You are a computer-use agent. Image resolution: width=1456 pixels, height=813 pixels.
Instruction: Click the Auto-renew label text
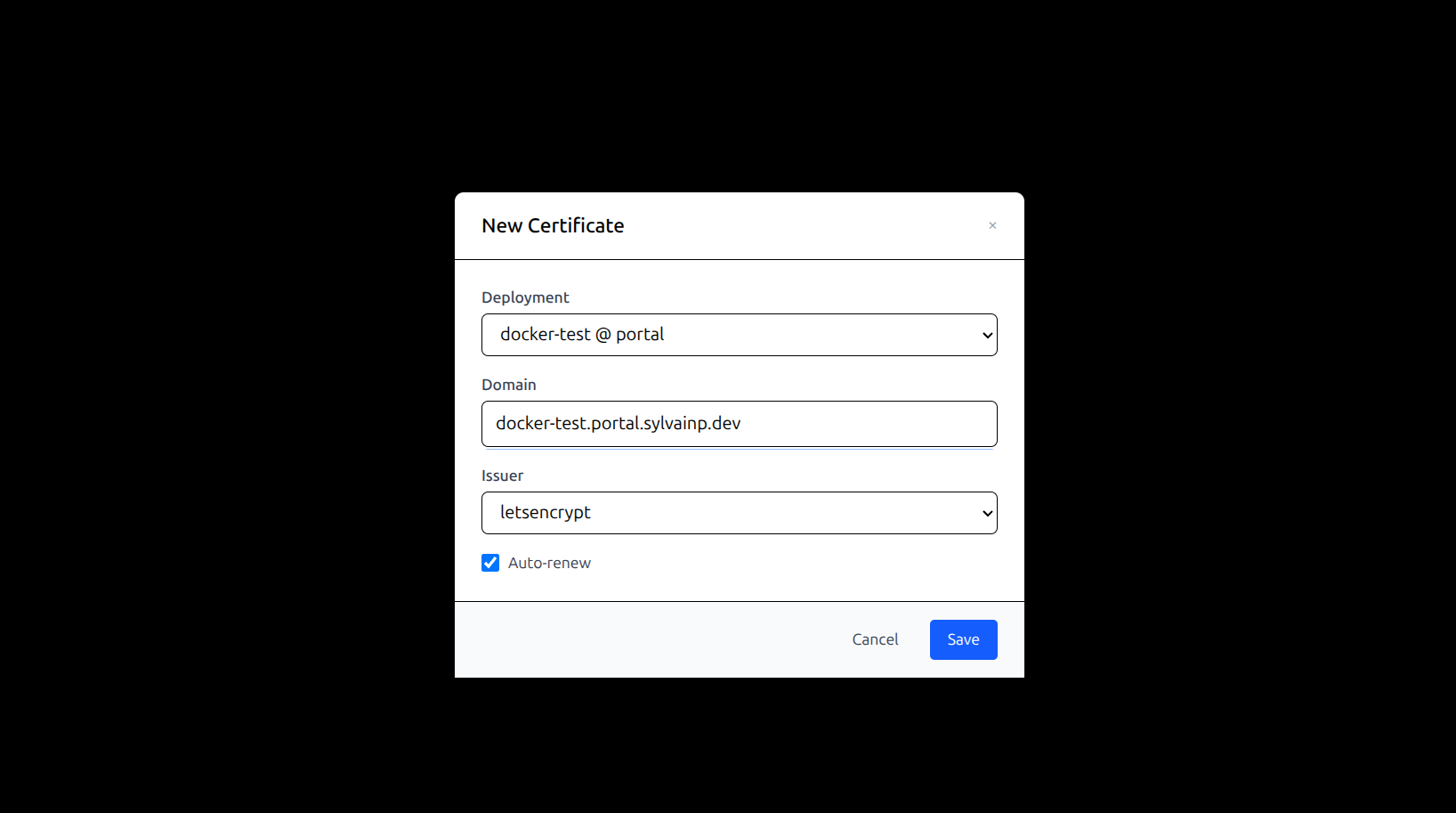coord(549,563)
